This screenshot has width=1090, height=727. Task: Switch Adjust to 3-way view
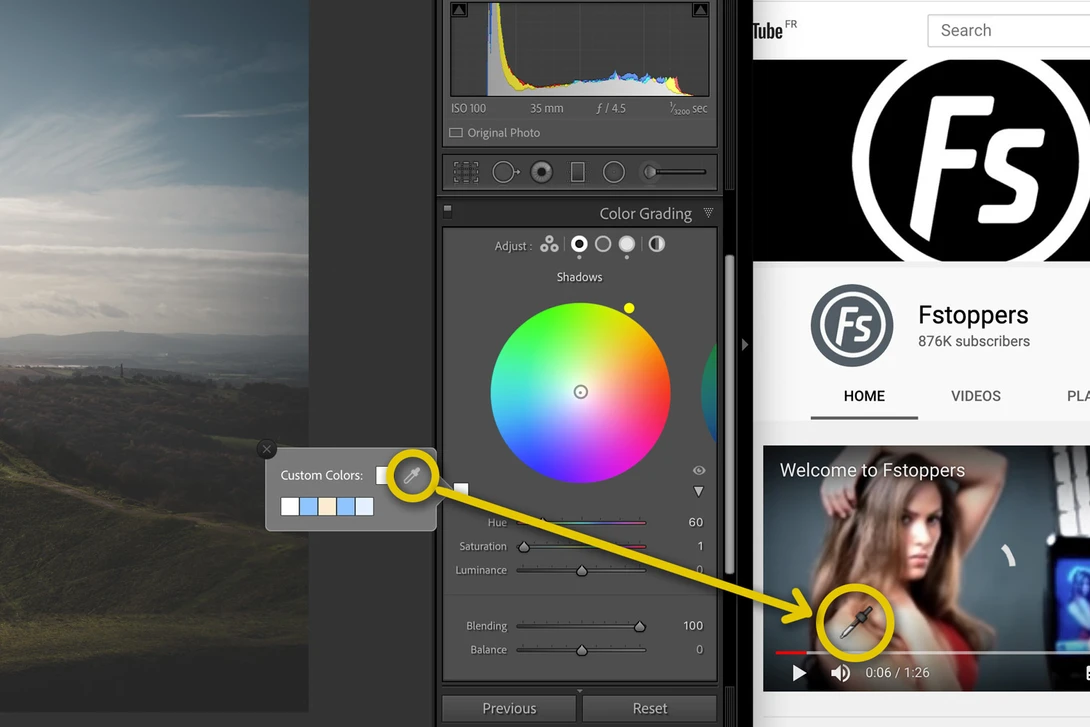coord(549,244)
